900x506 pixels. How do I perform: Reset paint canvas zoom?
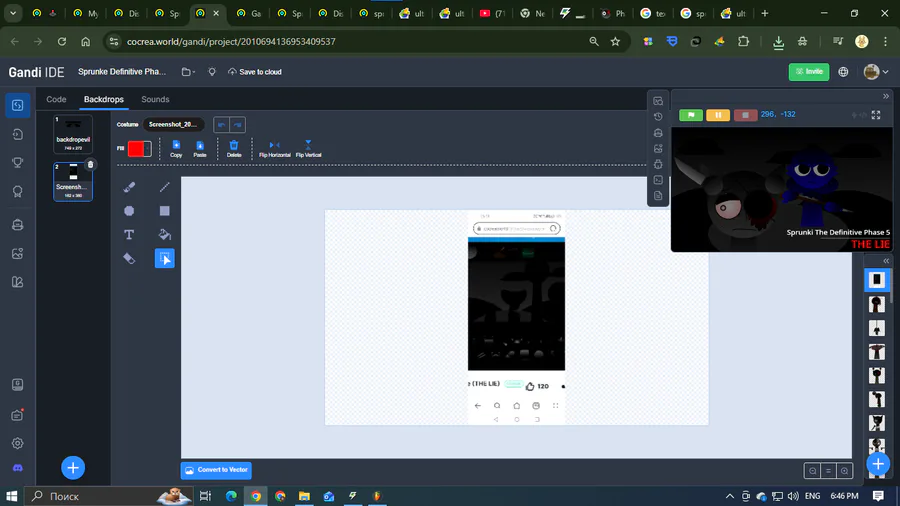828,471
